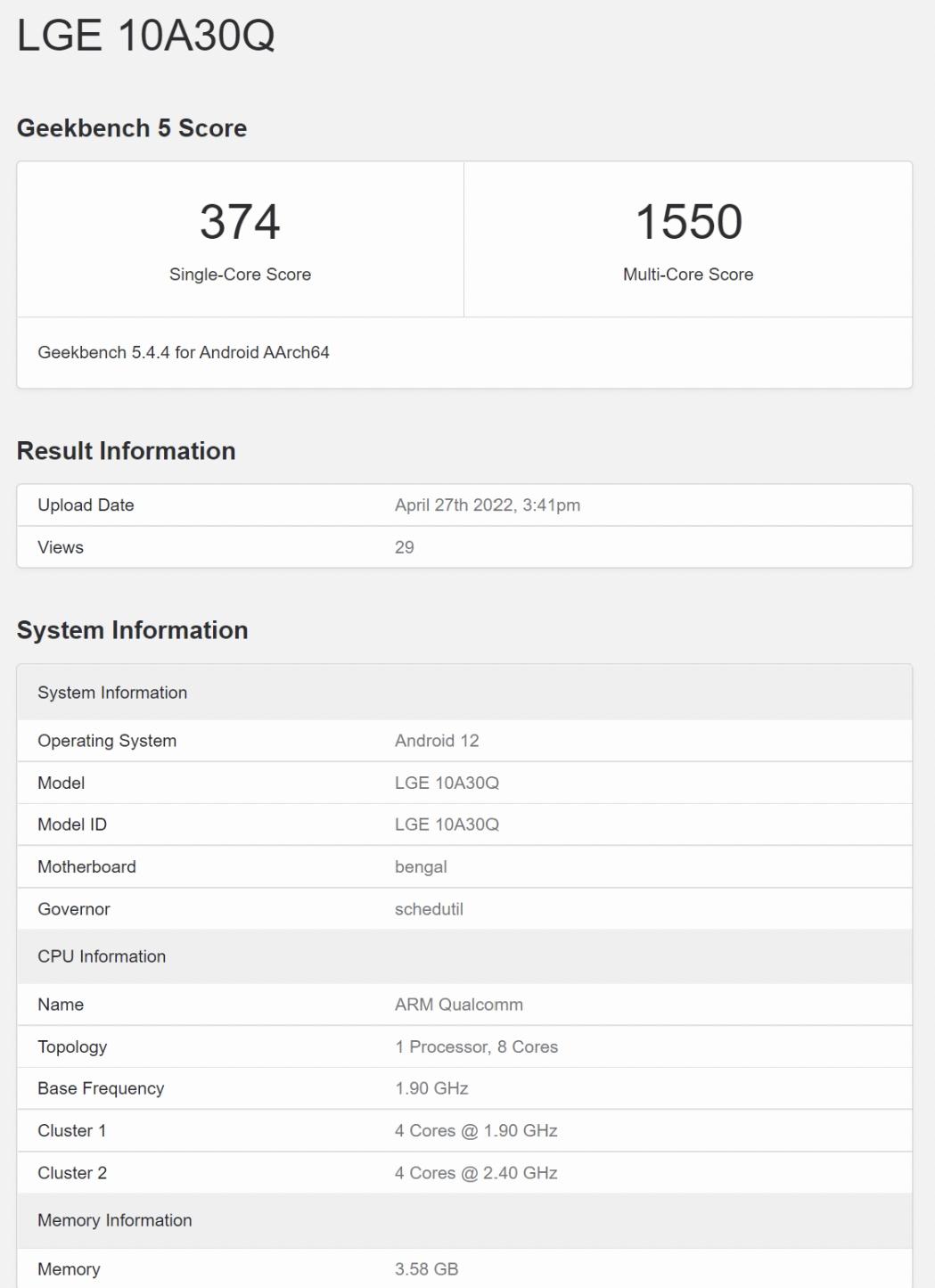Click the memory value 3.58 GB
Image resolution: width=935 pixels, height=1288 pixels.
pos(426,1269)
